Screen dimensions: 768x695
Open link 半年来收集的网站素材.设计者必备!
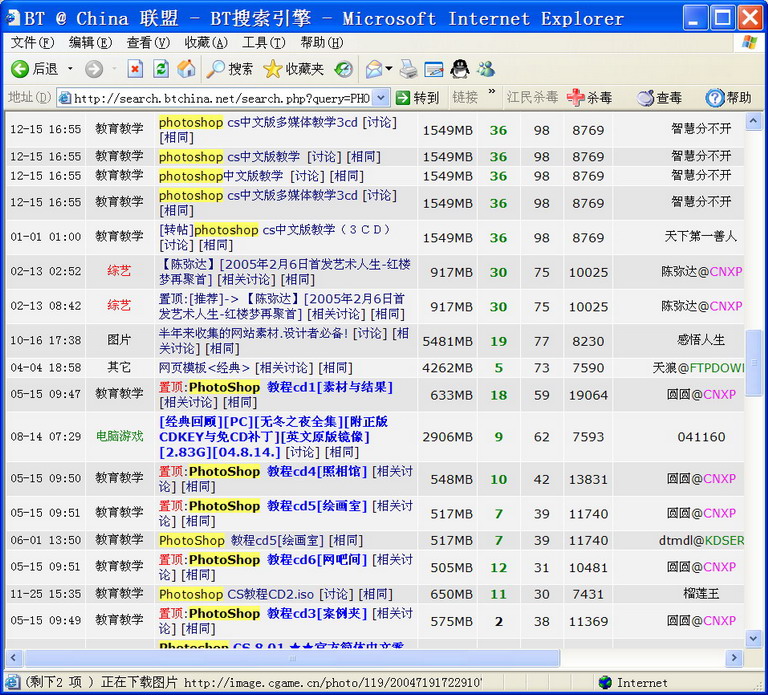tap(253, 334)
